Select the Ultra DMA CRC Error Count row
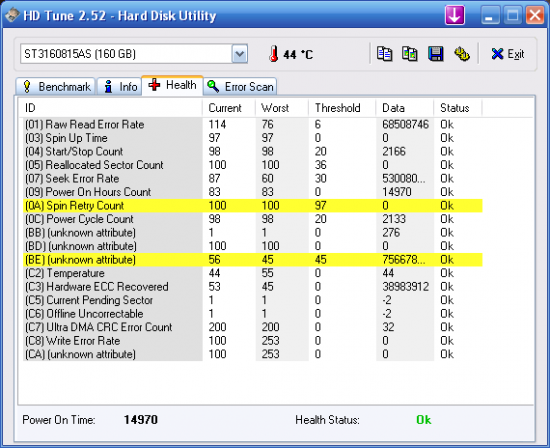 click(253, 327)
